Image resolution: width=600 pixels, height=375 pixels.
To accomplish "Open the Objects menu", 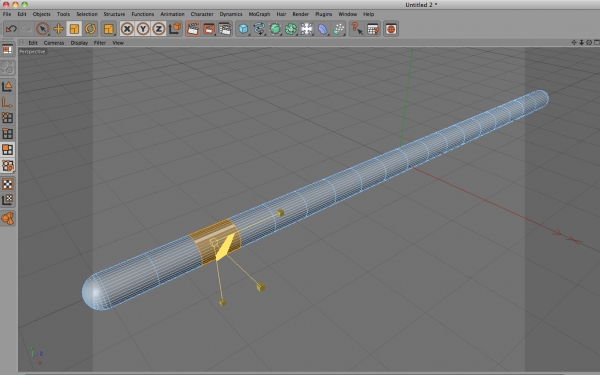I will click(41, 14).
